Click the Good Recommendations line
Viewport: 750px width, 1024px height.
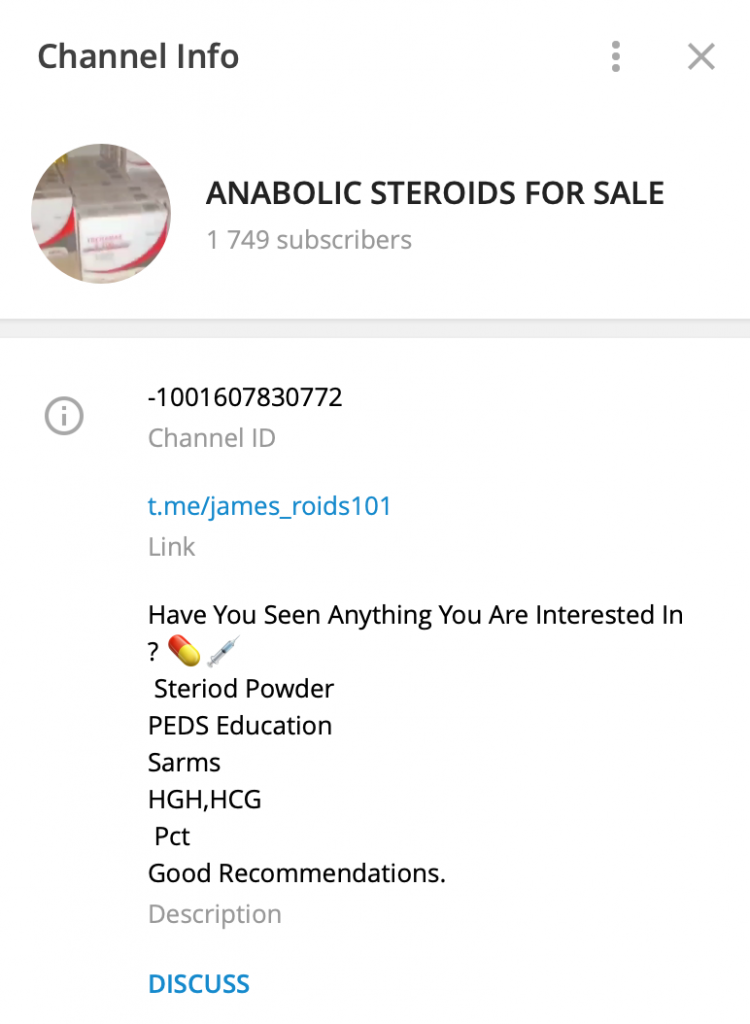coord(297,873)
